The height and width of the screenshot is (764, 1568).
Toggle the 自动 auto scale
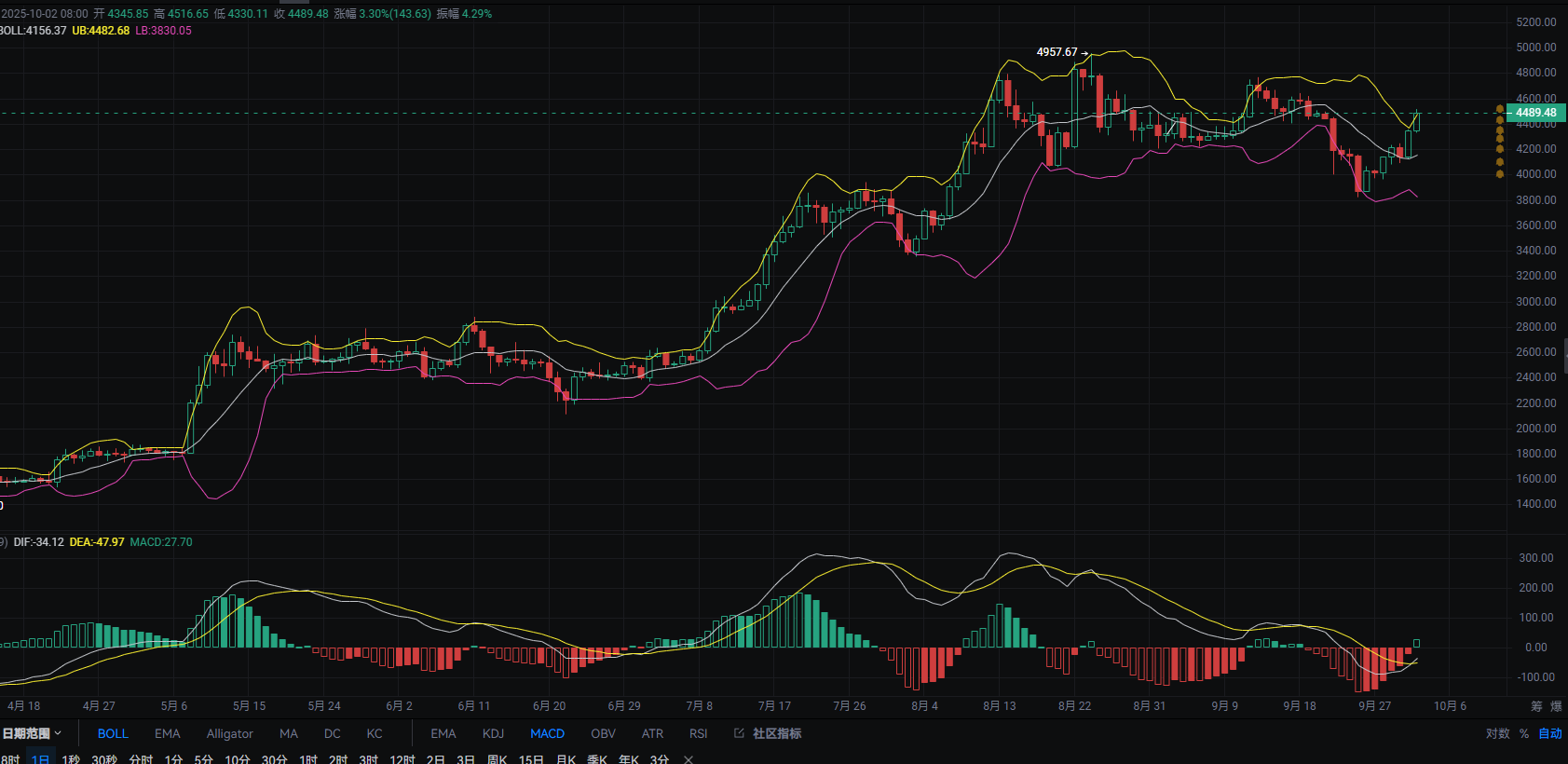coord(1549,733)
